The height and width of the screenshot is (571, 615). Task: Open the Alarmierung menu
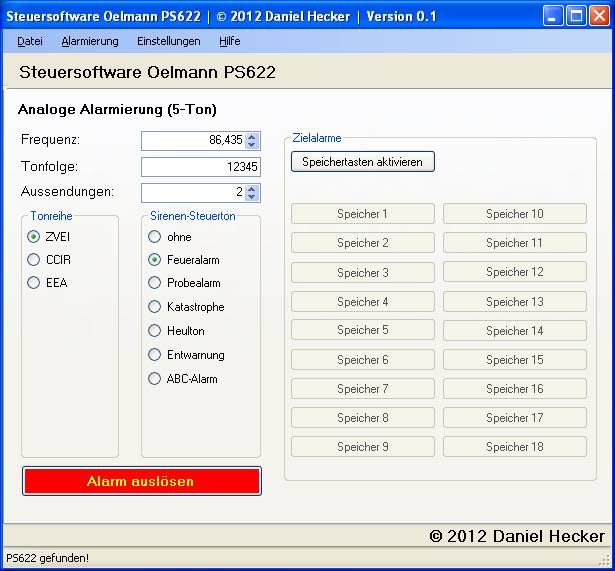90,41
